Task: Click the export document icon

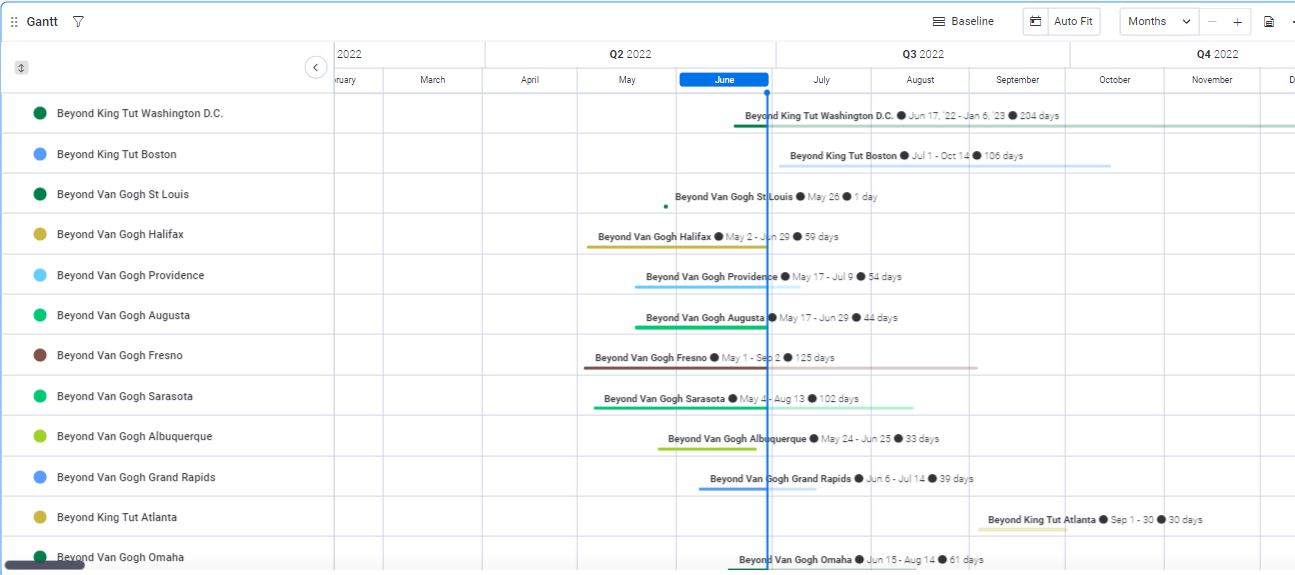Action: (x=1269, y=21)
